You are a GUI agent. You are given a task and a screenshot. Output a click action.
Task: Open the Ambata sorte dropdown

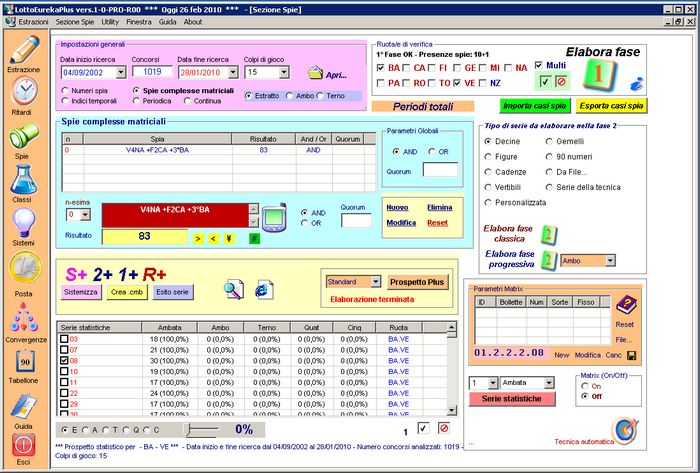click(x=549, y=382)
